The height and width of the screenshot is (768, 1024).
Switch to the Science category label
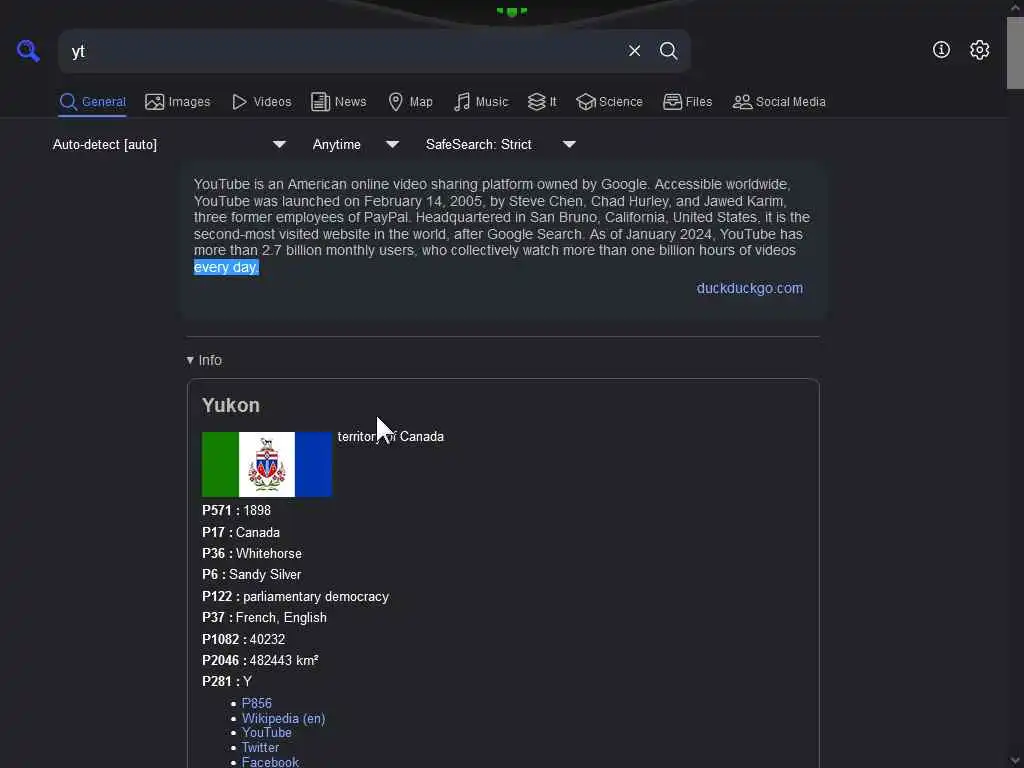(620, 102)
